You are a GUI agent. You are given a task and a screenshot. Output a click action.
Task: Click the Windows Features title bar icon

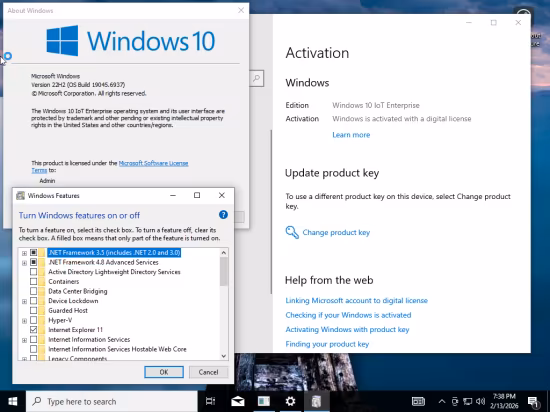20,196
